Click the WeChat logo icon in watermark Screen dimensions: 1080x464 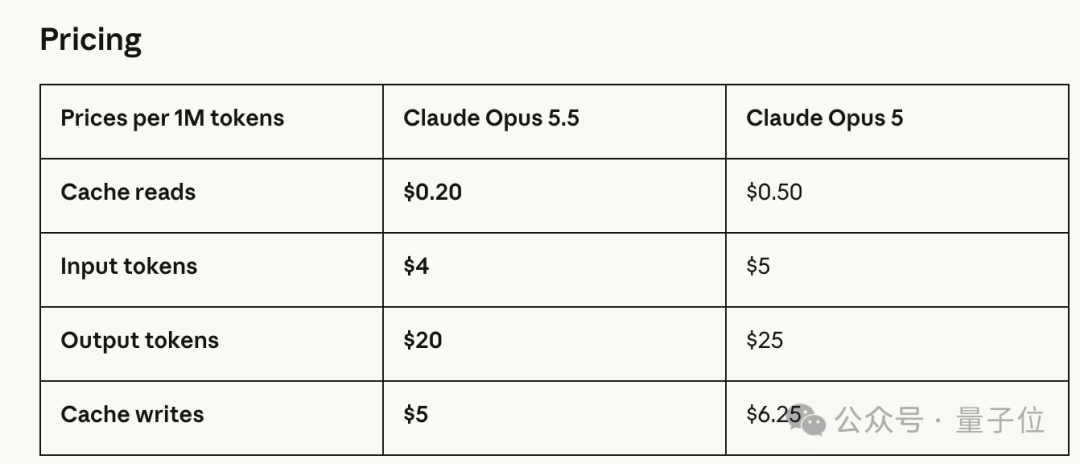[807, 419]
